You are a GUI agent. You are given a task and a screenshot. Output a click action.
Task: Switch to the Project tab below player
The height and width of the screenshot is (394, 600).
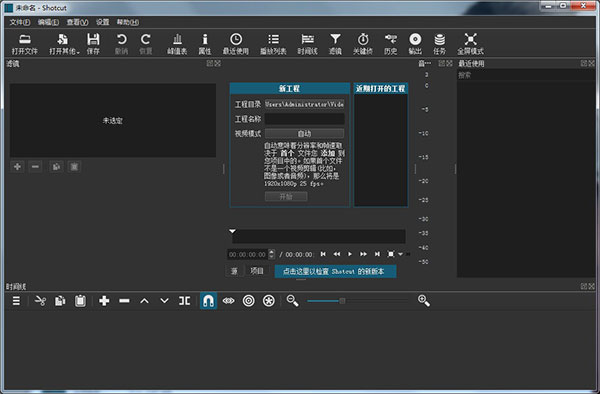257,271
